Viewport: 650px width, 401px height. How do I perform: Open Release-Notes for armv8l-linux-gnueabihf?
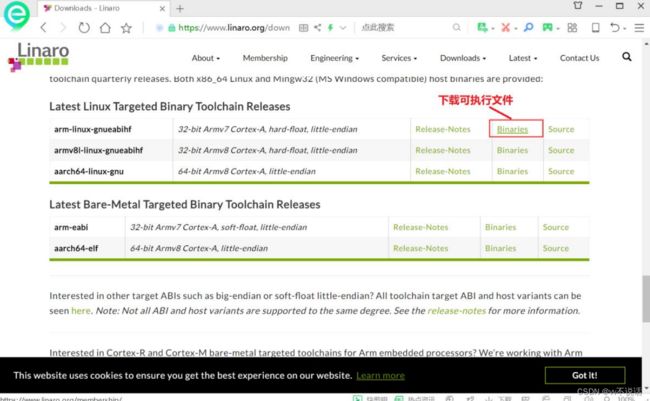click(x=443, y=150)
